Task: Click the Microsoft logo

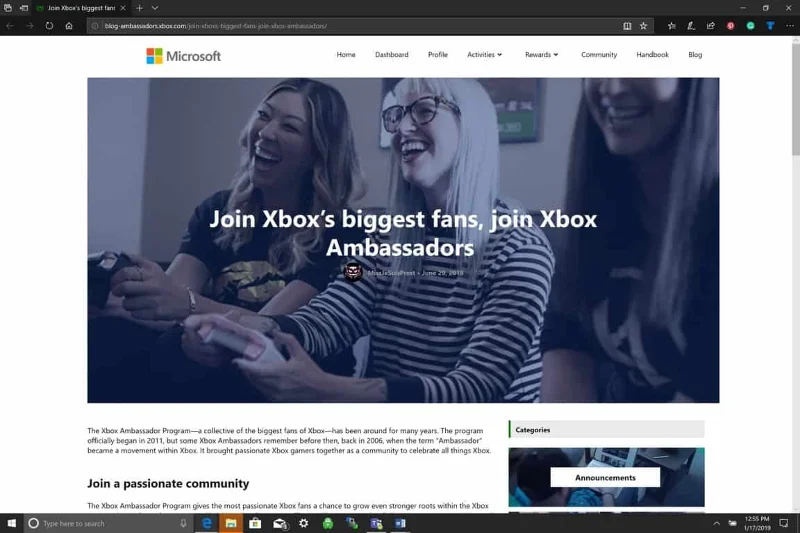Action: point(184,56)
